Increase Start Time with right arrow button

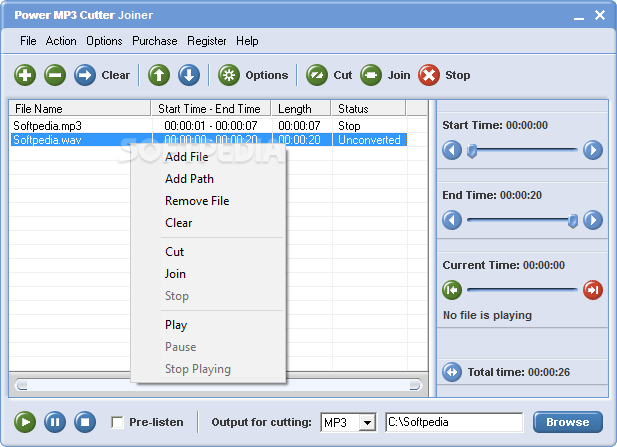(593, 150)
